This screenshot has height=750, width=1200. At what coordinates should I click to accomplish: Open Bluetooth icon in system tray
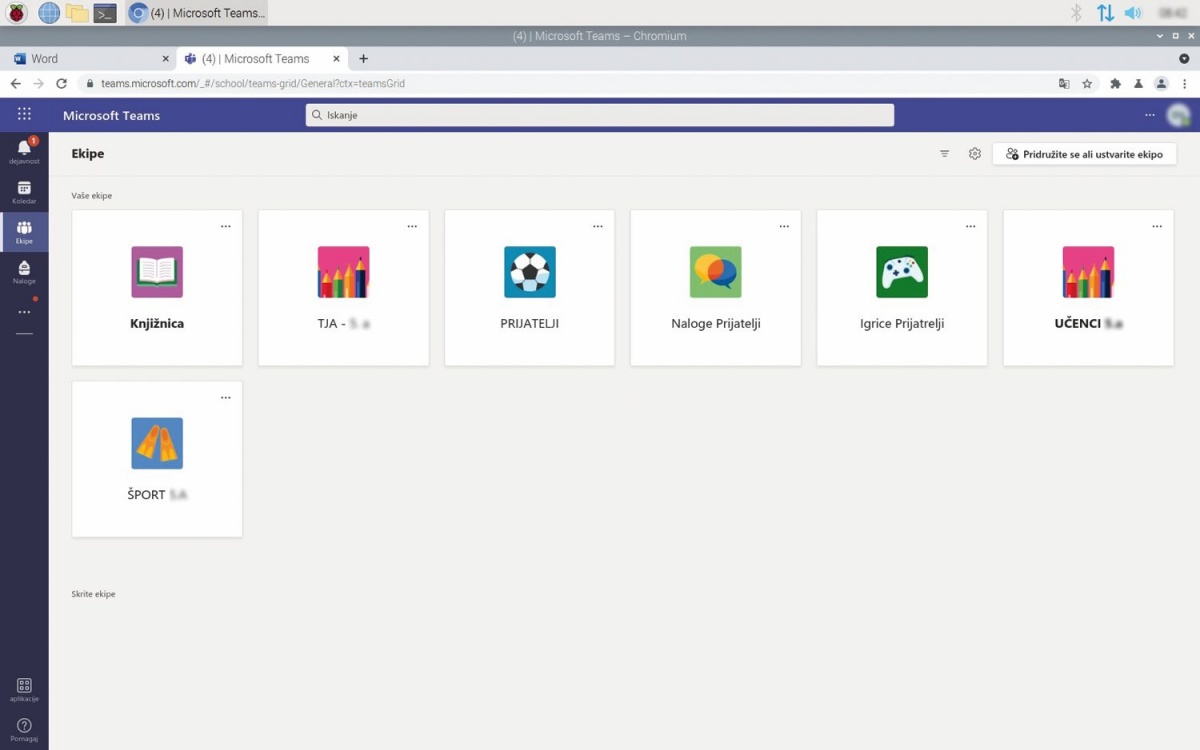pos(1077,13)
